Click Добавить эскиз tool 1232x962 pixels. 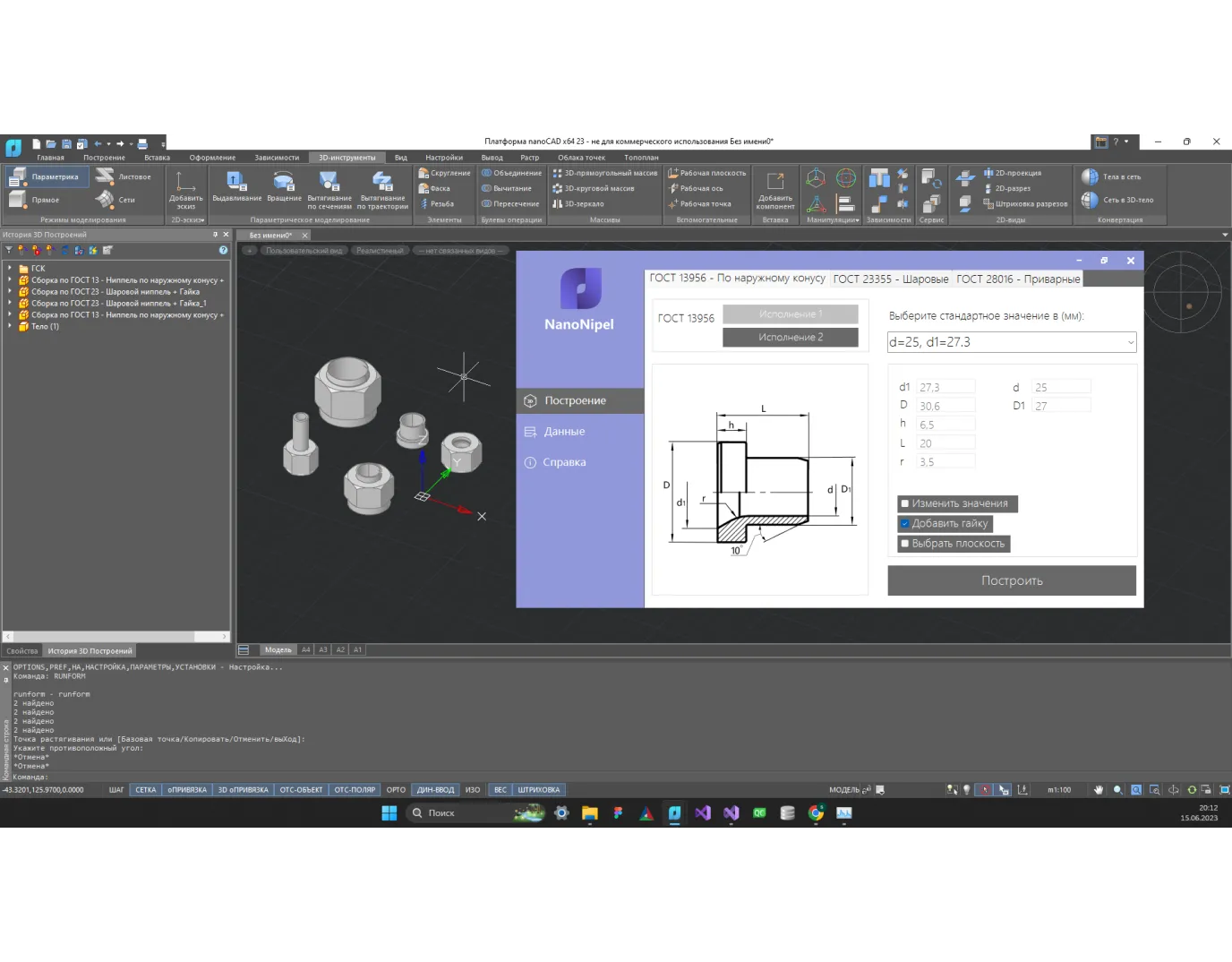click(x=186, y=190)
